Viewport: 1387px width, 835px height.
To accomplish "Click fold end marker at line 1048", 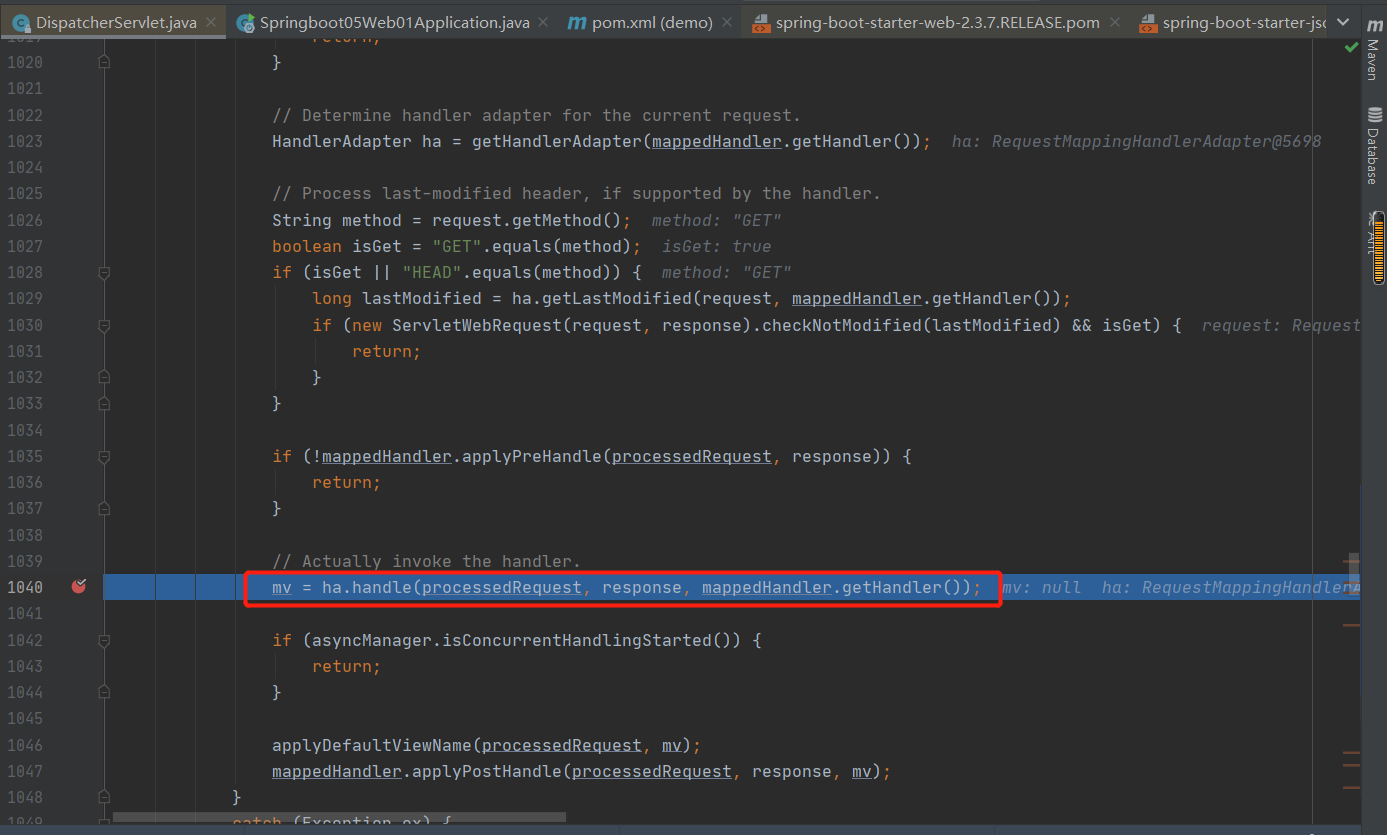I will (104, 797).
